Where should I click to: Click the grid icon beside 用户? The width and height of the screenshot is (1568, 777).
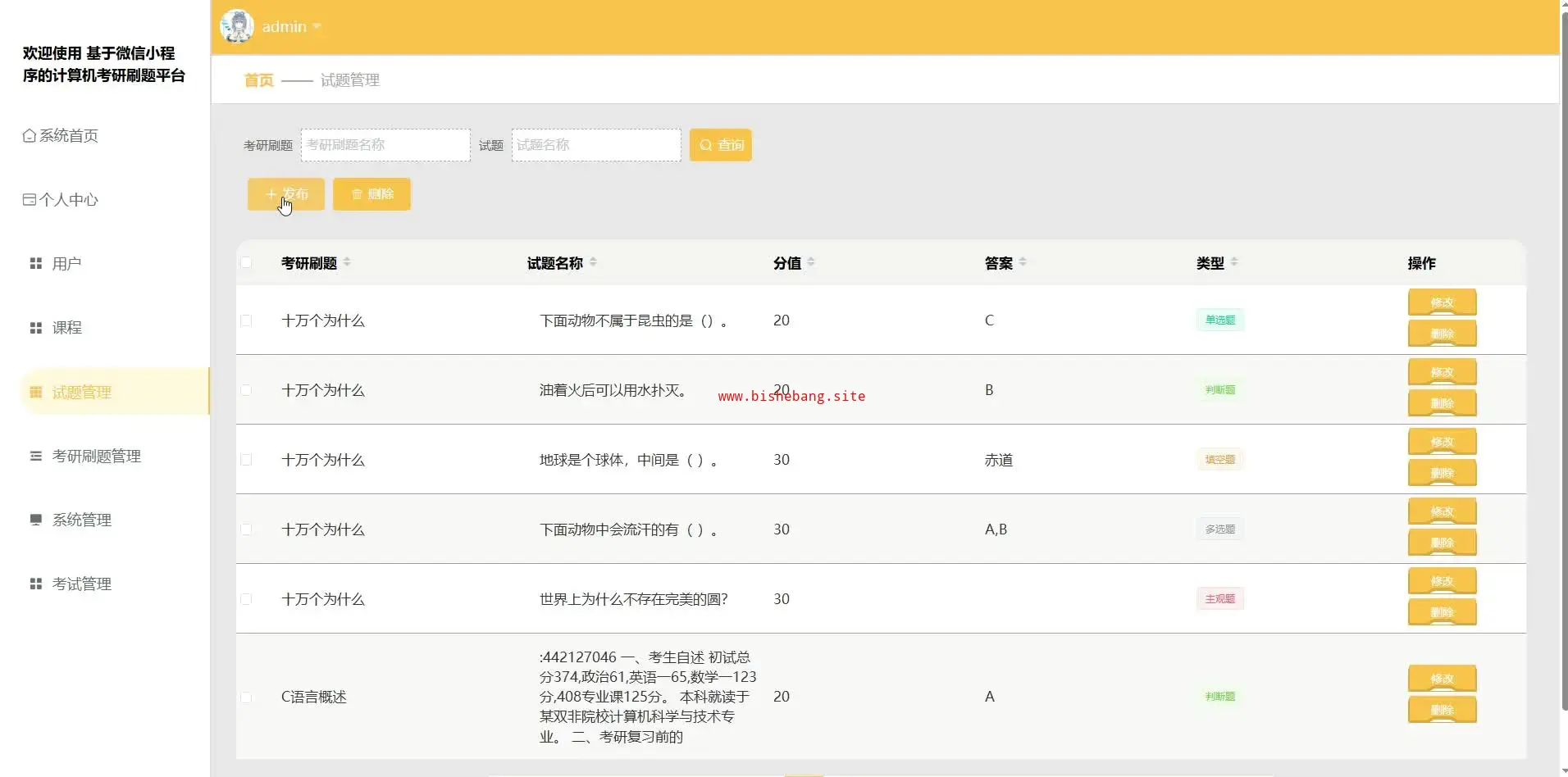(36, 264)
